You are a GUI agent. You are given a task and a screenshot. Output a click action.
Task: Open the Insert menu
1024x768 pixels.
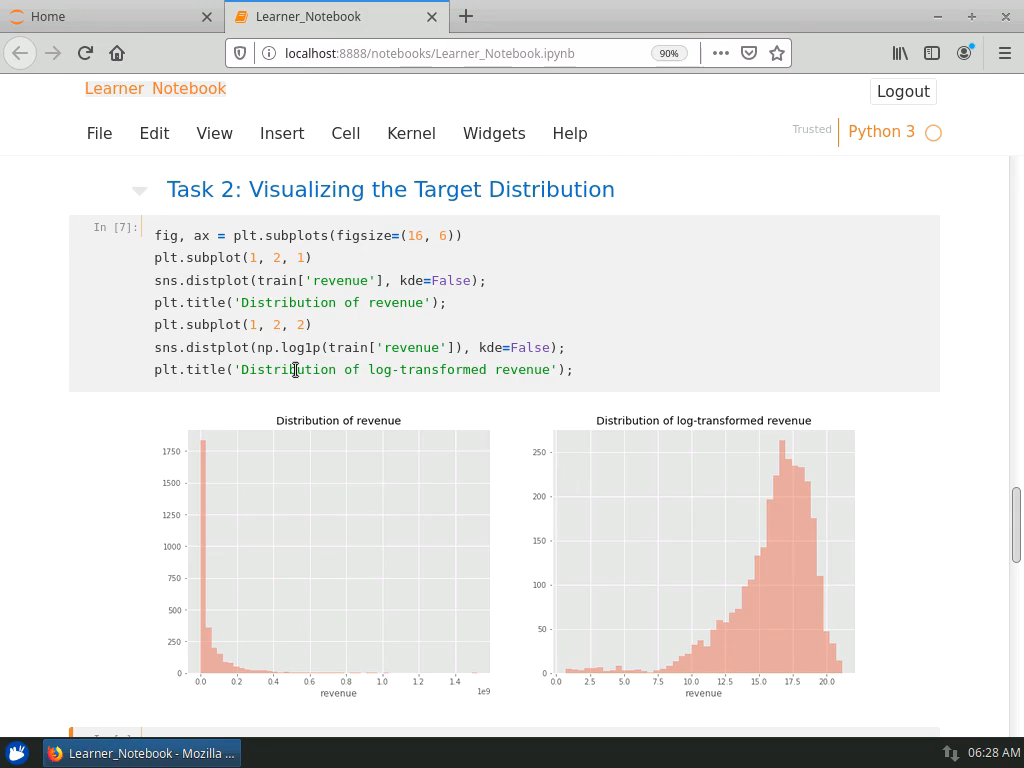[282, 133]
